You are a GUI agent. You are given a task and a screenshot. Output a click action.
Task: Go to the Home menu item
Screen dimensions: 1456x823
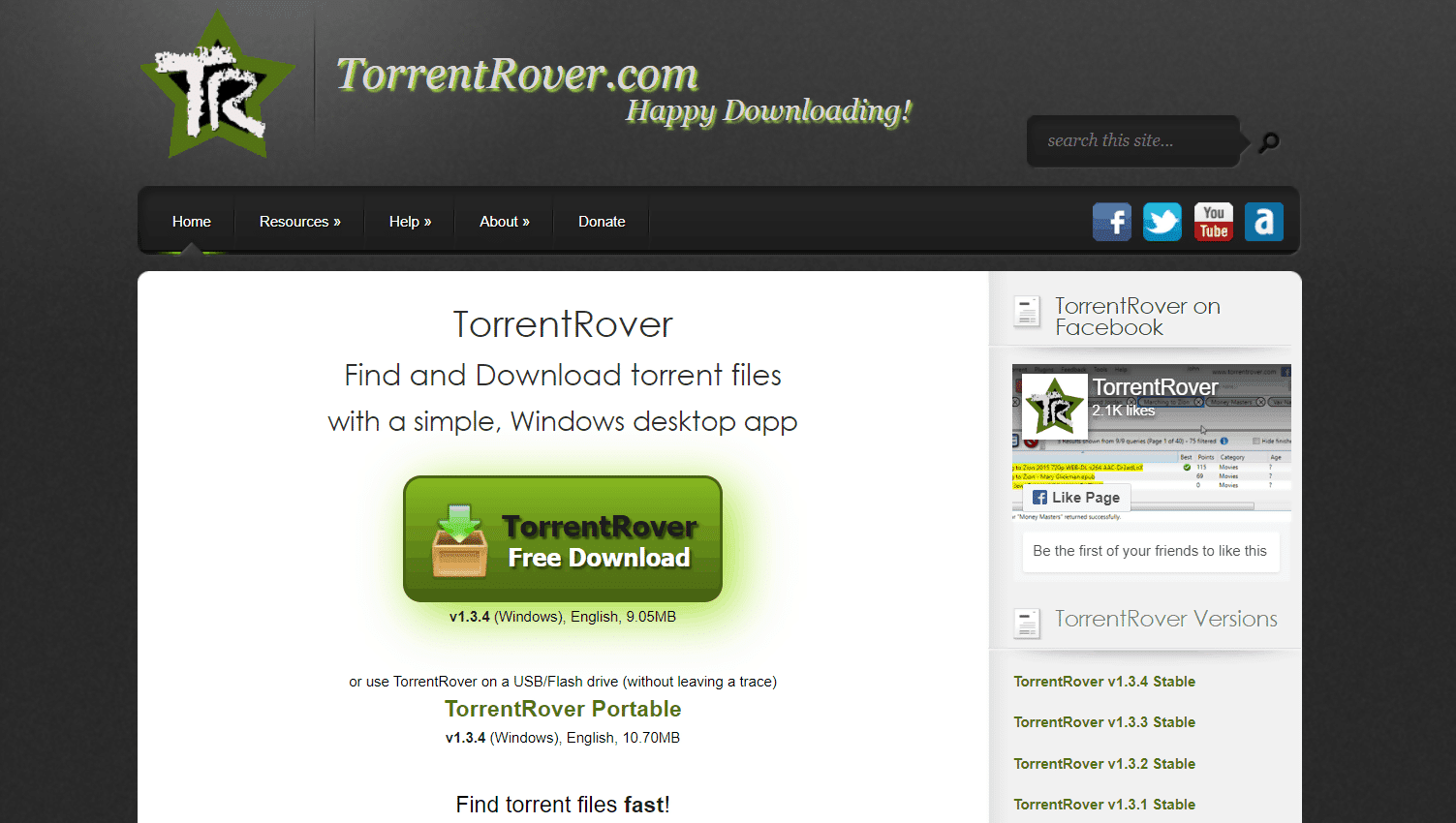(x=192, y=222)
